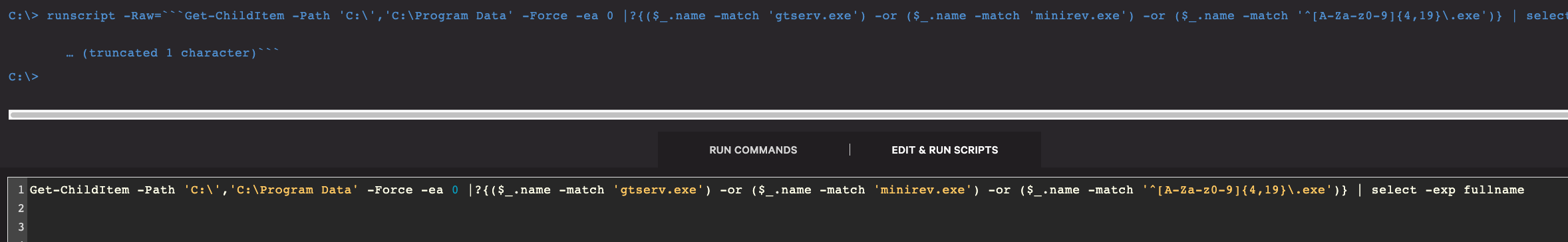
Task: Place cursor at 'select -exp fullname' in editor
Action: [x=1448, y=190]
